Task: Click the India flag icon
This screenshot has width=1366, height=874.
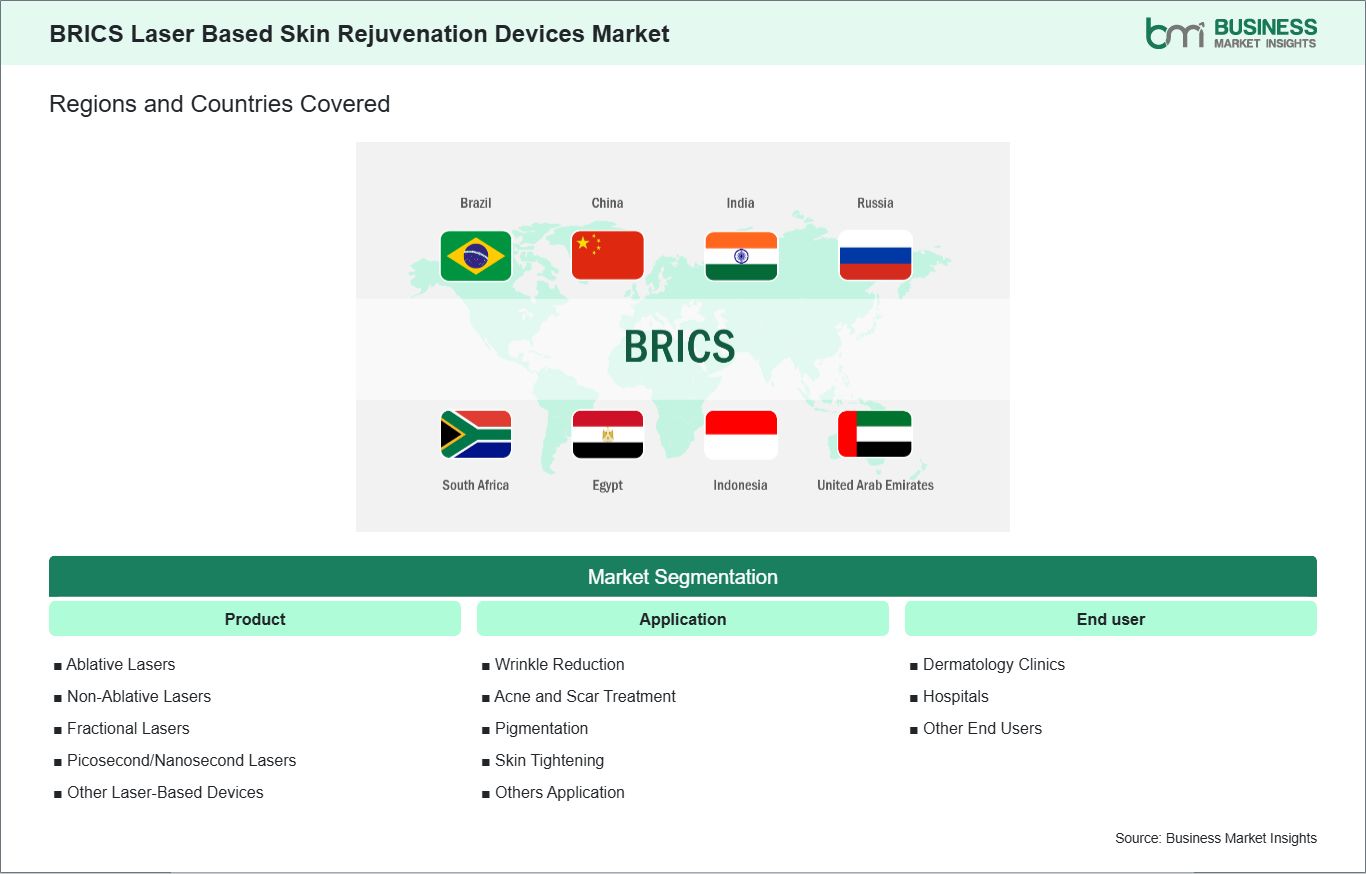Action: pyautogui.click(x=741, y=256)
